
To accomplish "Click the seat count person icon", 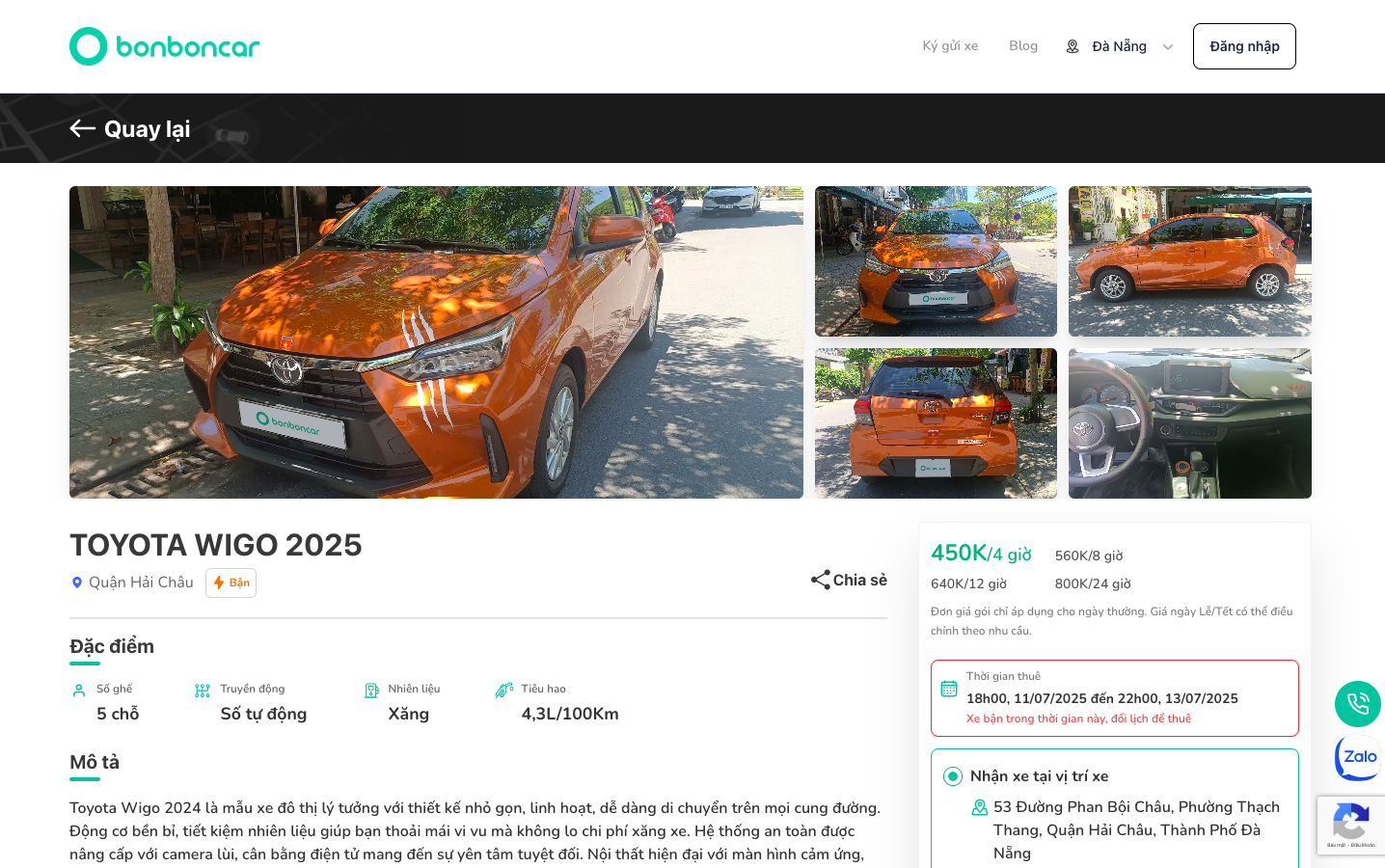I will [x=79, y=691].
